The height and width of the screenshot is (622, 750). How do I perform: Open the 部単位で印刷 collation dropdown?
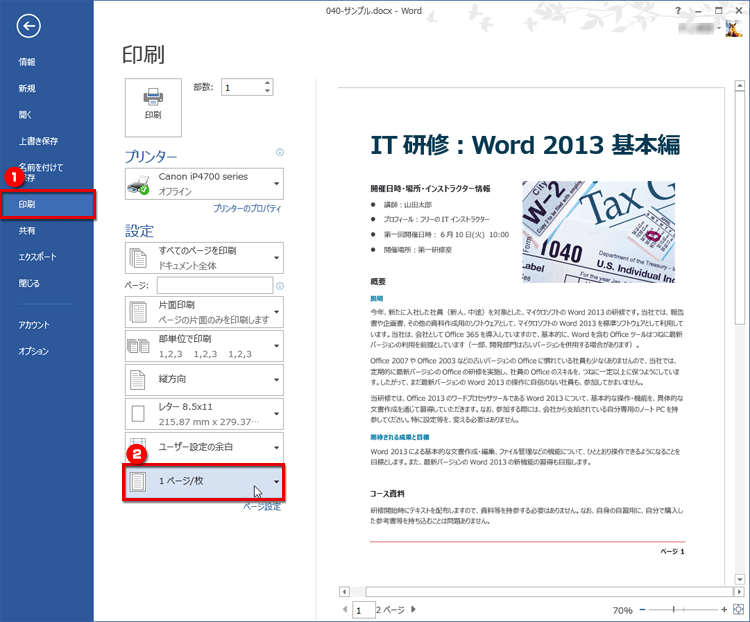[204, 346]
